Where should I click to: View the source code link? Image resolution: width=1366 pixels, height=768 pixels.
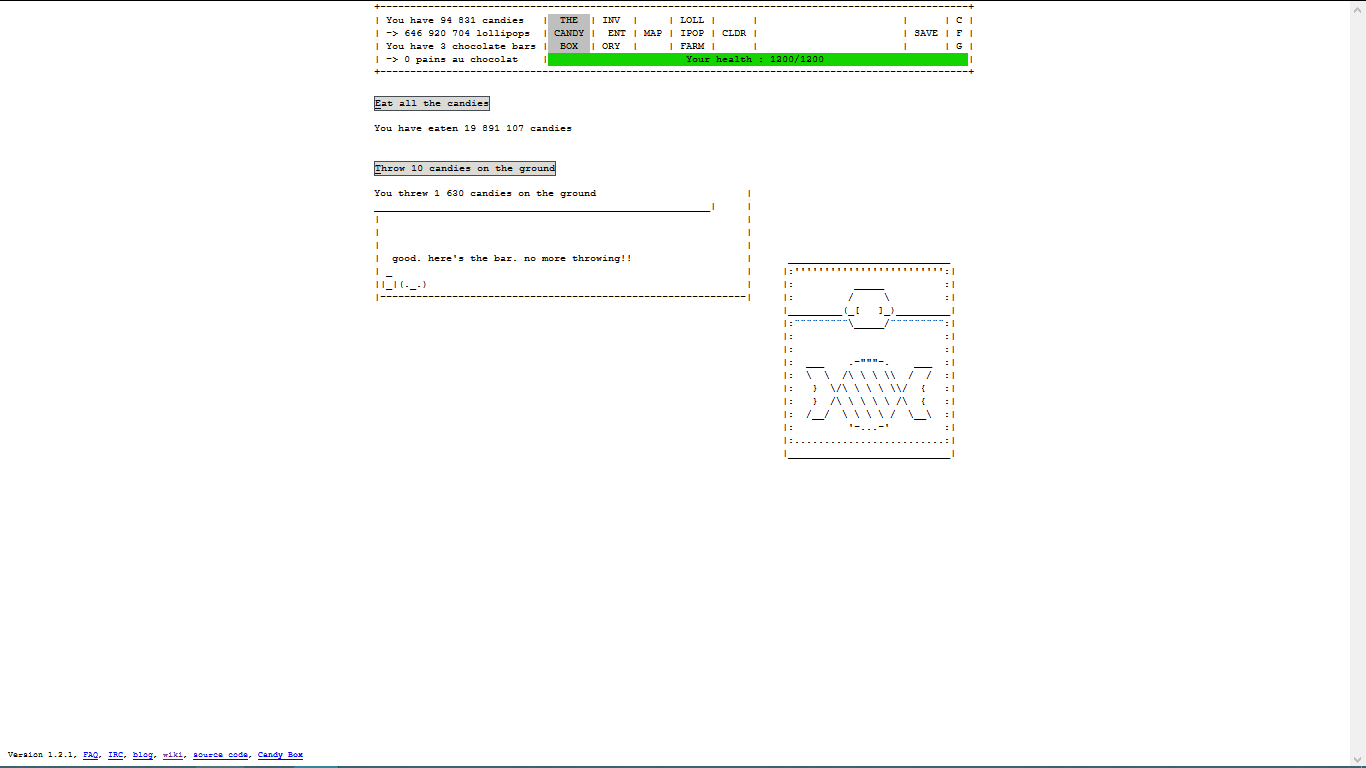pyautogui.click(x=220, y=755)
